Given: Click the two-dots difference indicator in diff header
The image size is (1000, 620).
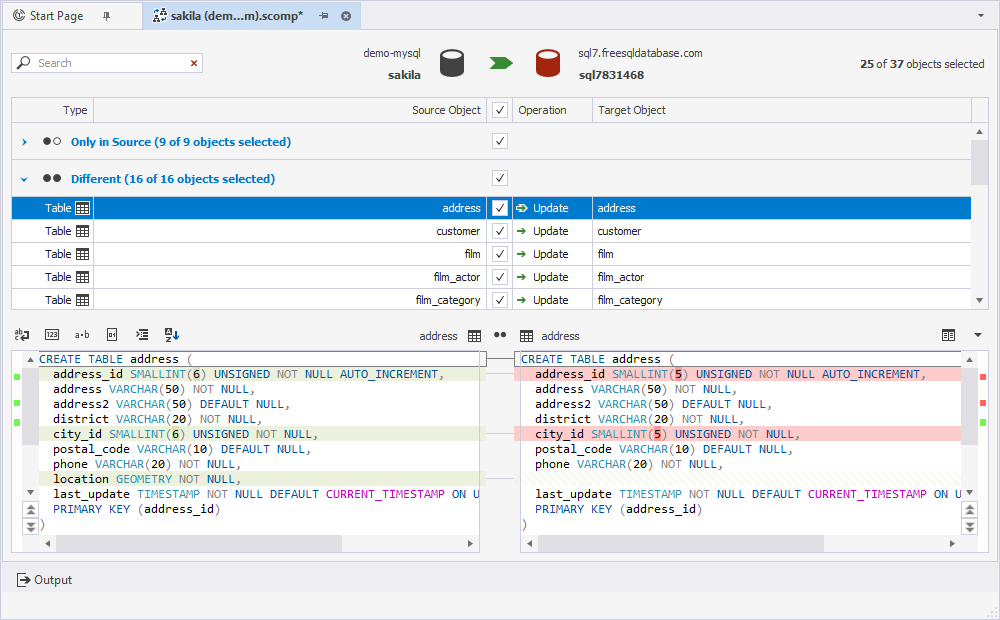Looking at the screenshot, I should coord(500,335).
